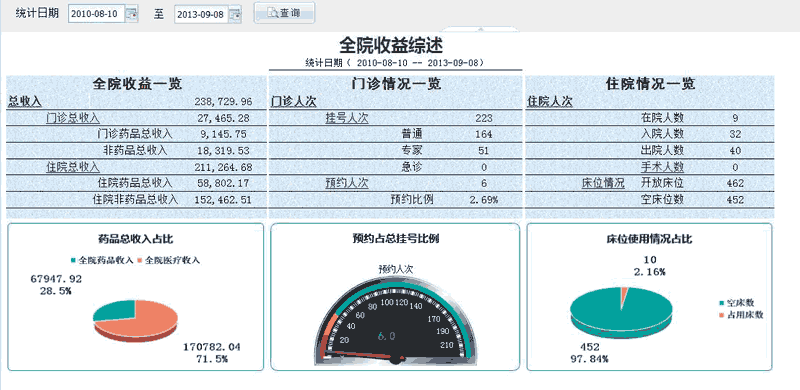Open the end date calendar picker icon
Screen dimensions: 800x390
[x=235, y=14]
